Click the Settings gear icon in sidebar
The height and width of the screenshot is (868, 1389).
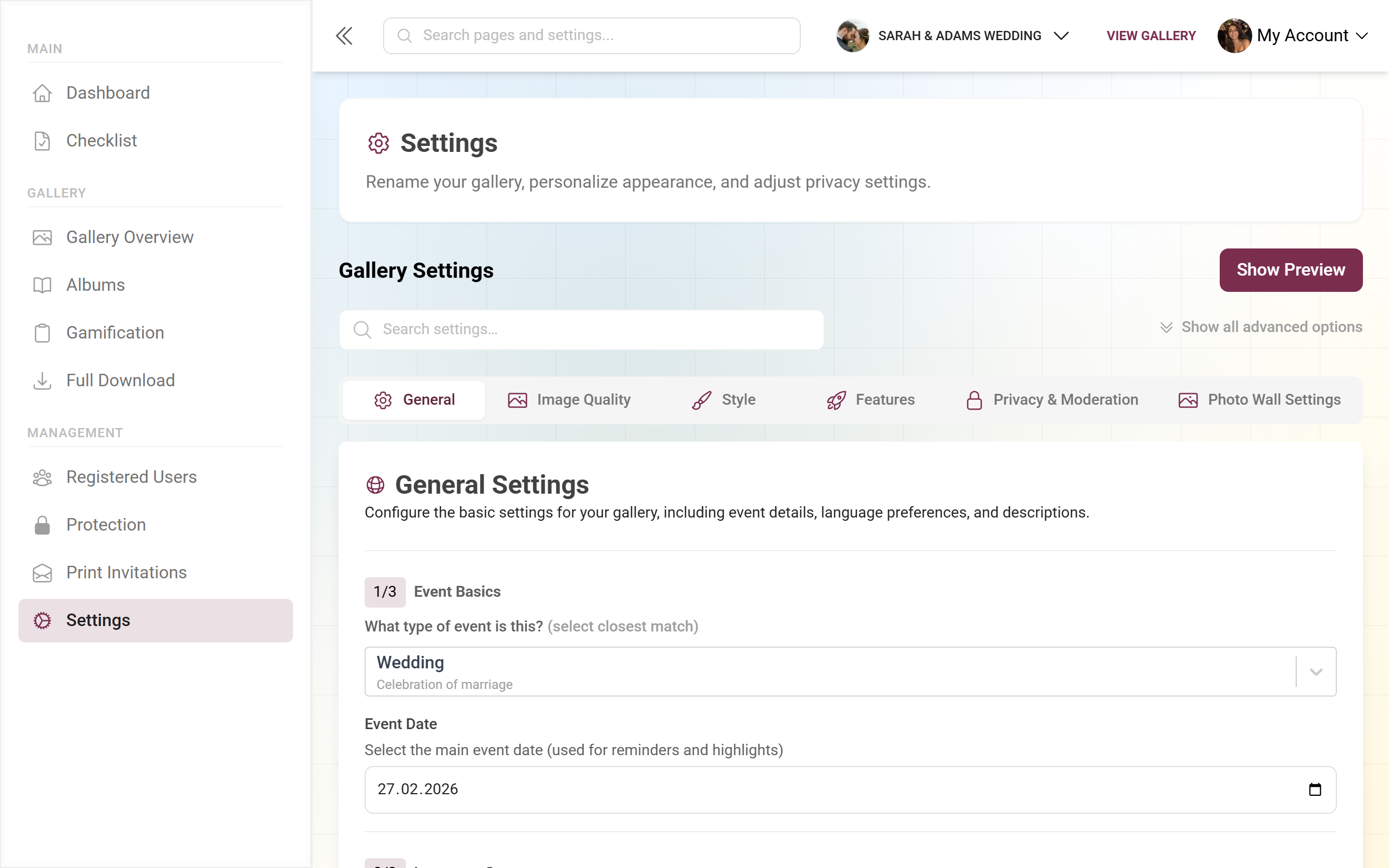point(42,621)
